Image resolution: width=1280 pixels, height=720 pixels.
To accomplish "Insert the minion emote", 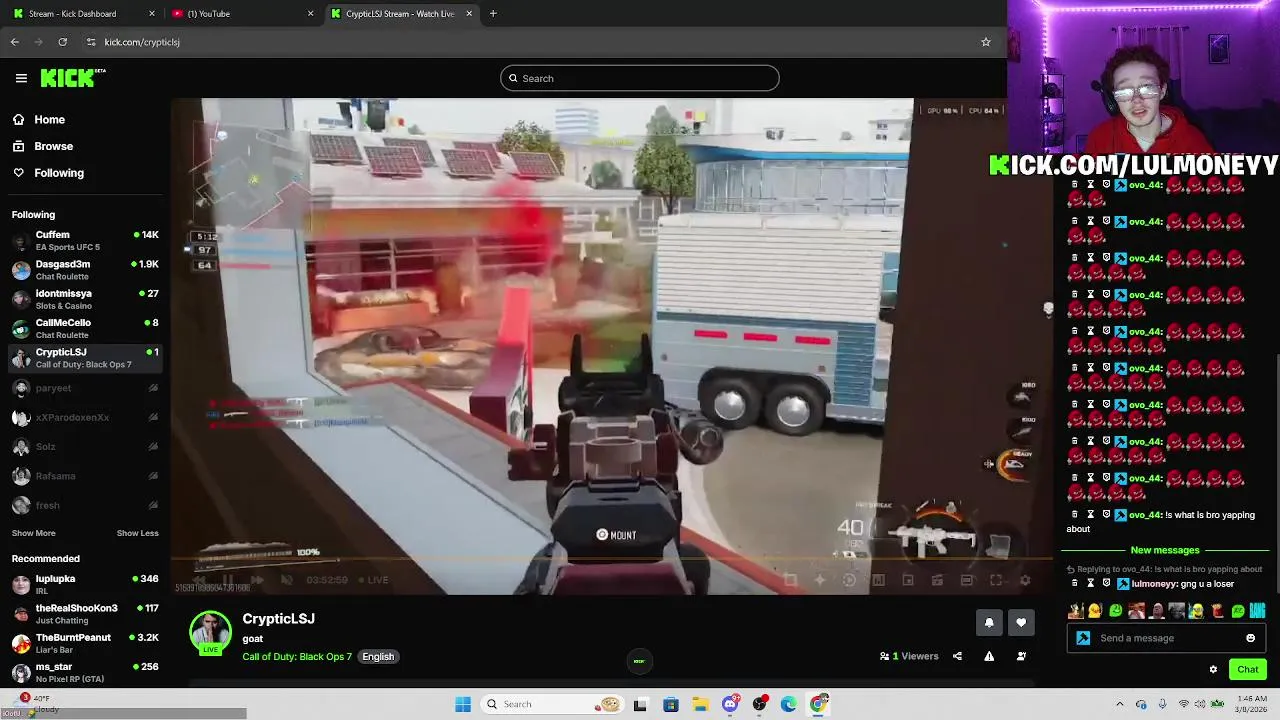I will 1197,611.
